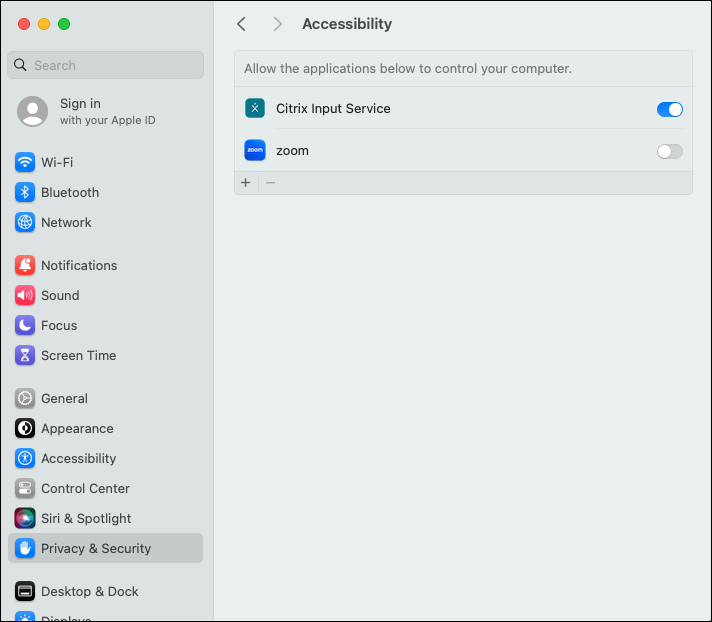This screenshot has width=712, height=622.
Task: Click the Search field
Action: [105, 65]
